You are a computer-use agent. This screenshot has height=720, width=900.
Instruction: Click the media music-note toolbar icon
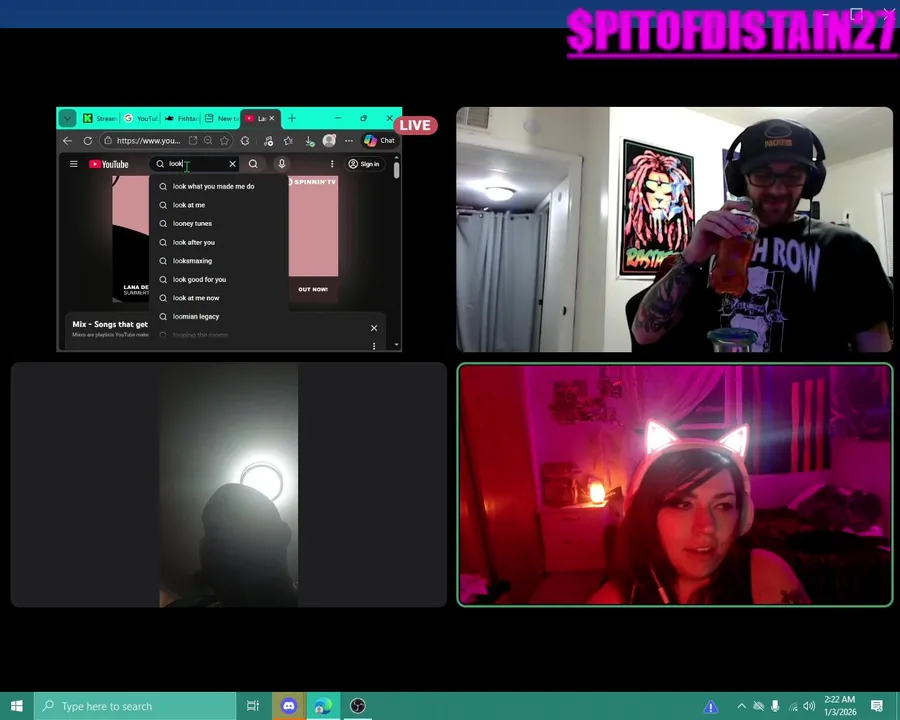tap(268, 141)
